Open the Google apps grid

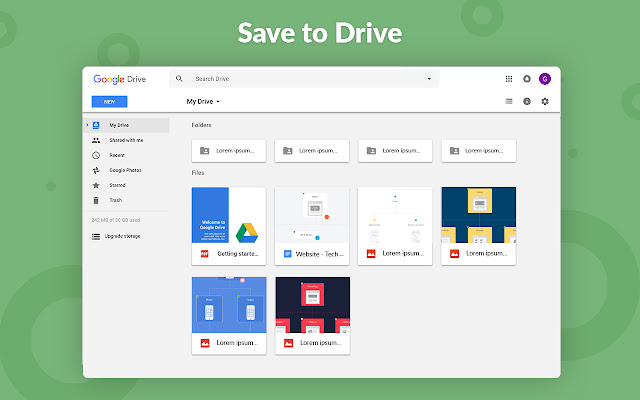pos(509,79)
